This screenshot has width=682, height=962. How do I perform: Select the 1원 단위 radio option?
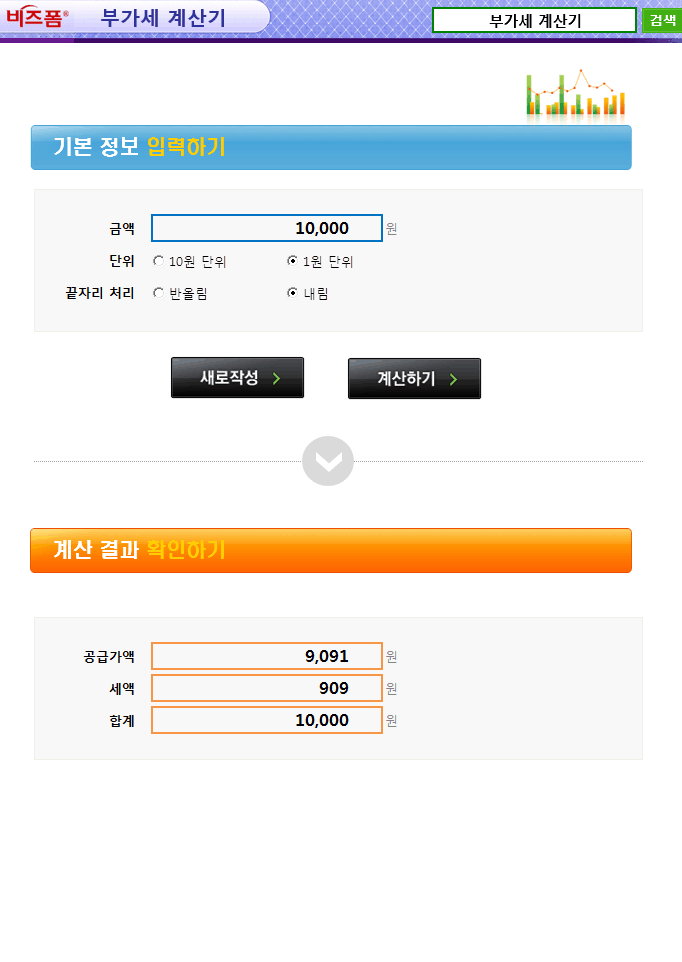click(292, 262)
